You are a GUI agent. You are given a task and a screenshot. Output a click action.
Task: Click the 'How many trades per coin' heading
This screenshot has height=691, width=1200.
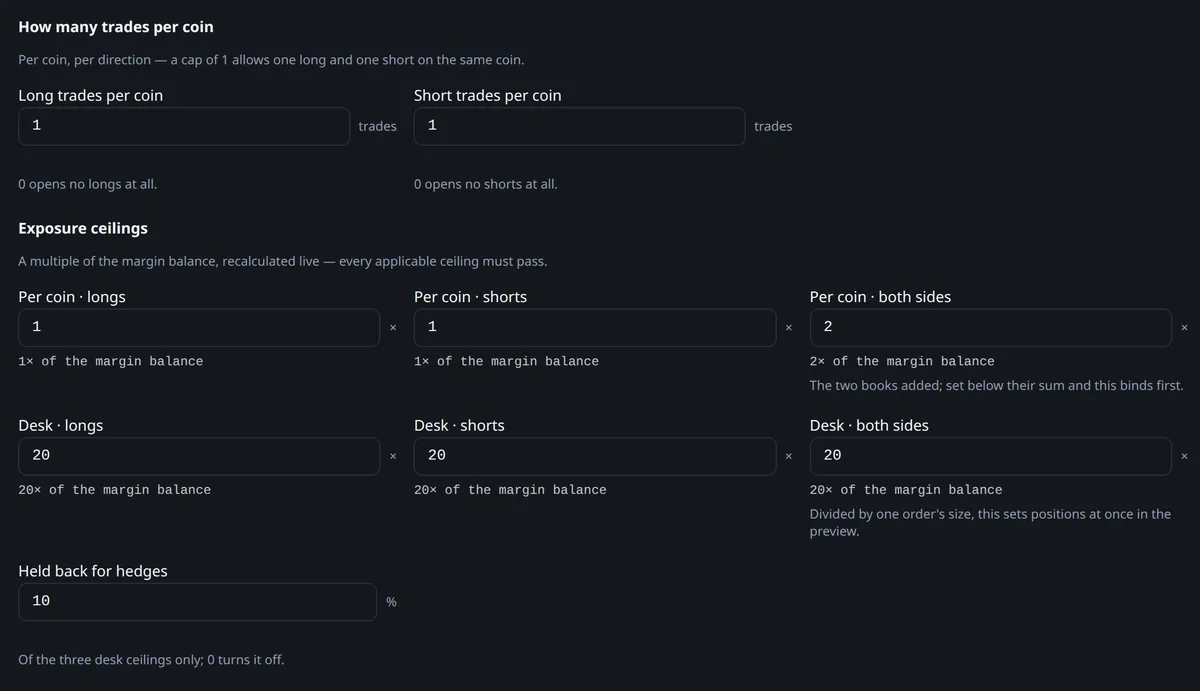pos(116,27)
